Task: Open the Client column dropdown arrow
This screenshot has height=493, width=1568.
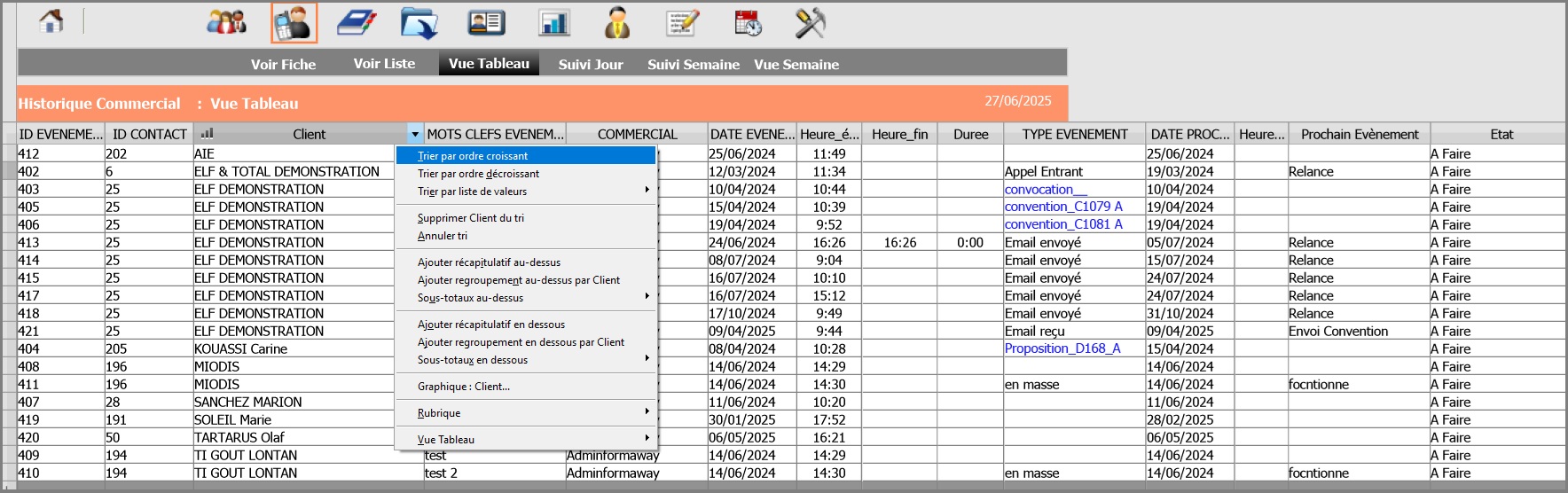Action: tap(415, 134)
